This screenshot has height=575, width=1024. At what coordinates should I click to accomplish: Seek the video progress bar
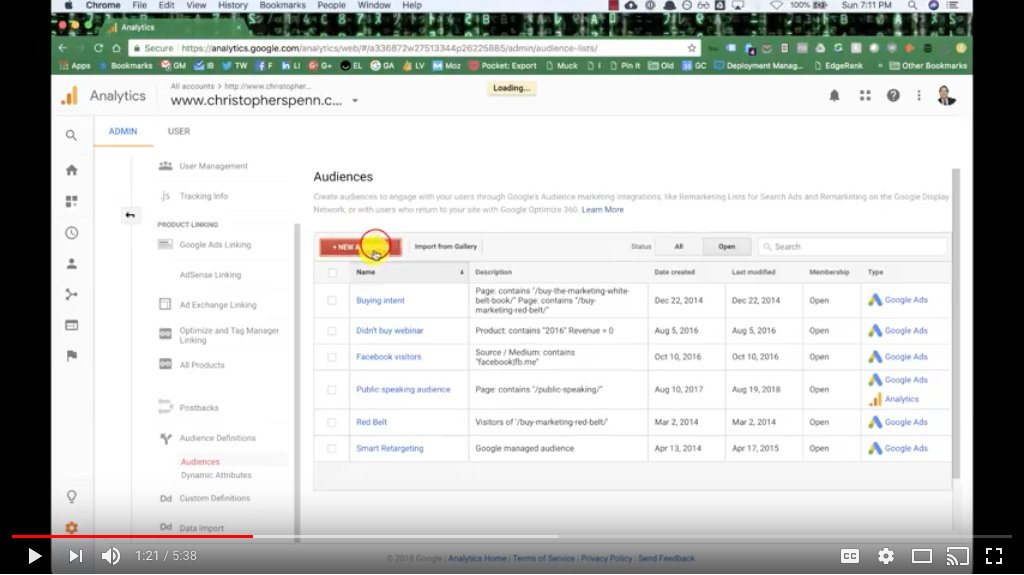tap(512, 536)
